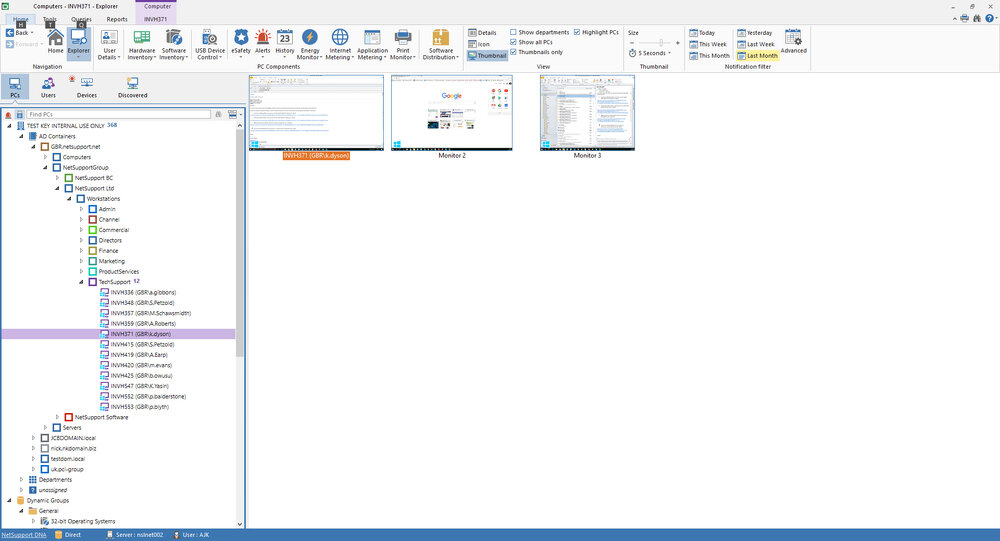Switch to the Users view
The height and width of the screenshot is (541, 1000).
click(x=48, y=87)
